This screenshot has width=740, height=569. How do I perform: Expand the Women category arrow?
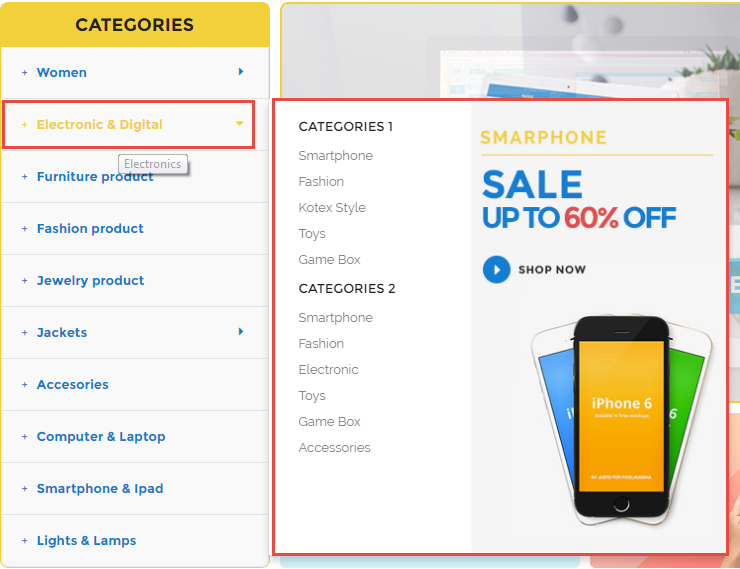(241, 71)
